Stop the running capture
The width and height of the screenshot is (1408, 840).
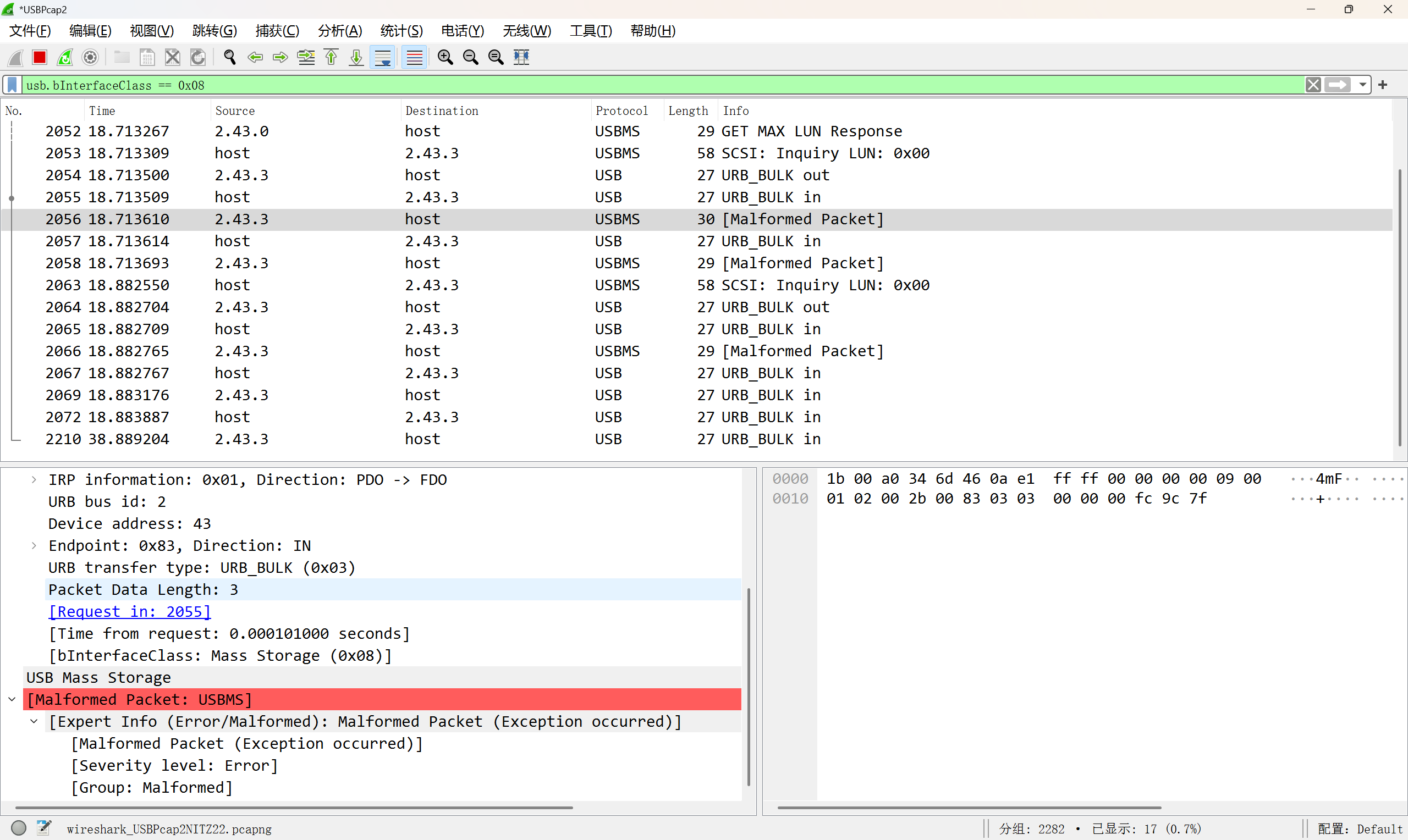39,57
